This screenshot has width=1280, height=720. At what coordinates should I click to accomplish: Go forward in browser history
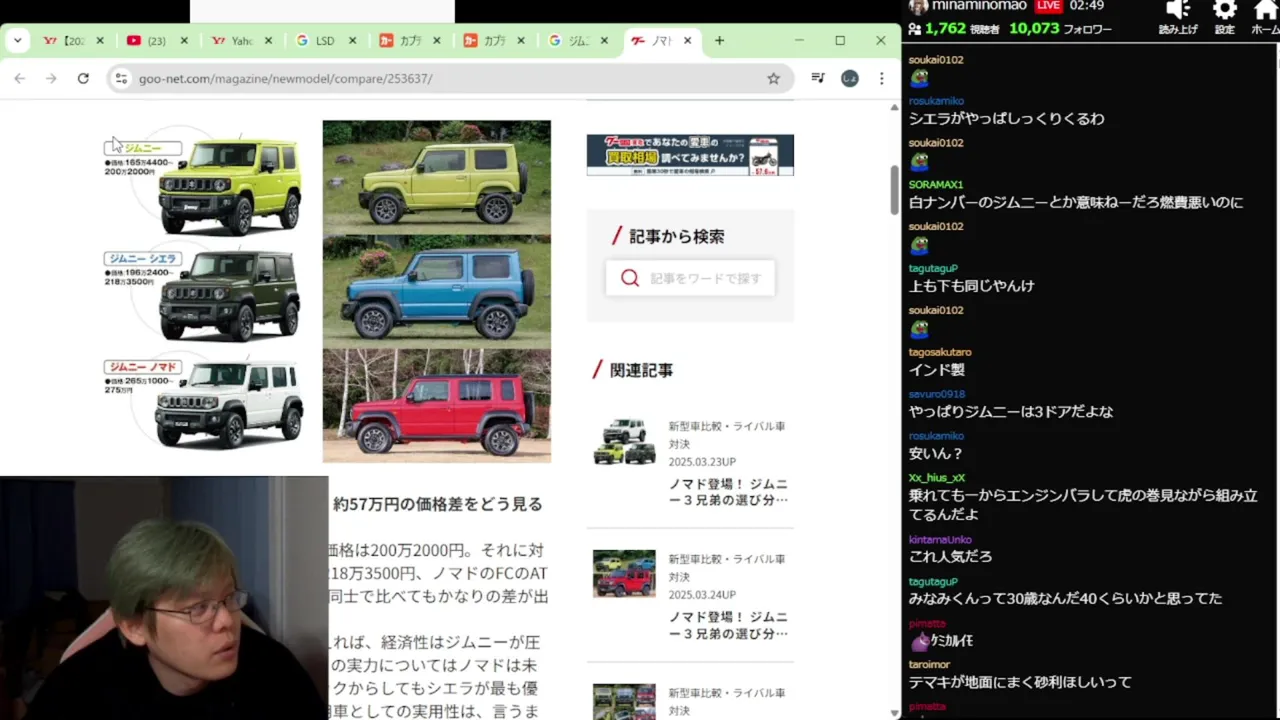51,78
